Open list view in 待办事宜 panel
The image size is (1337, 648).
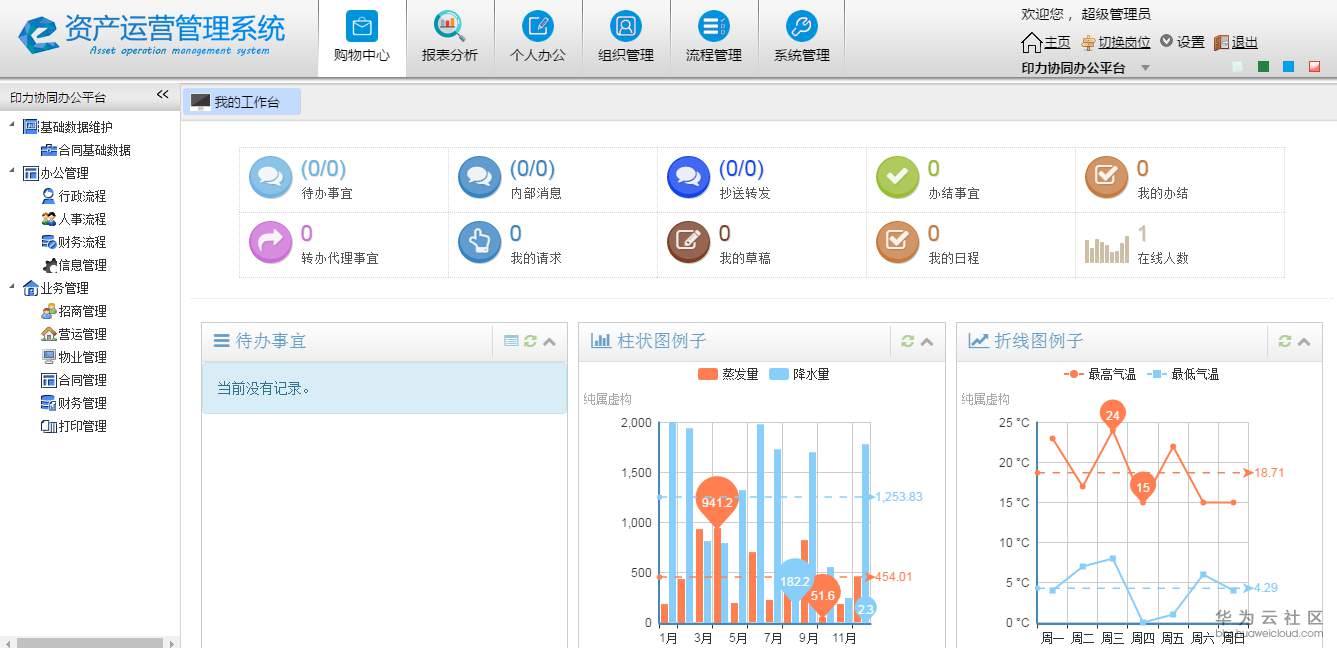pyautogui.click(x=511, y=341)
